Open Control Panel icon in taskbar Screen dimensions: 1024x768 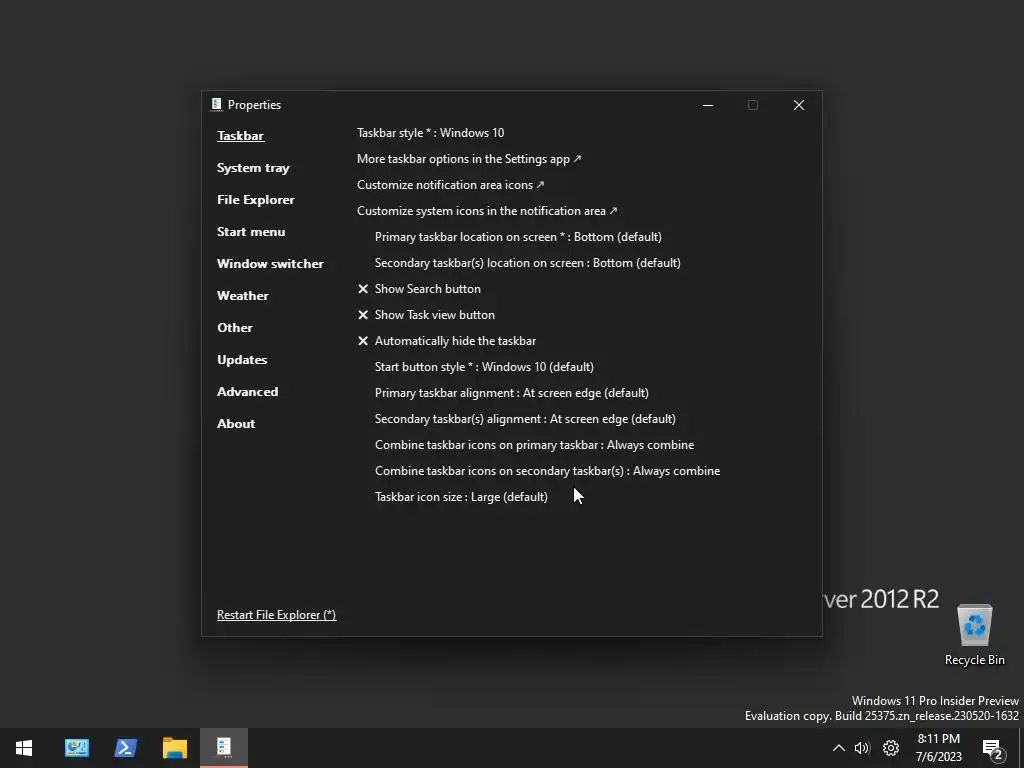click(x=77, y=748)
